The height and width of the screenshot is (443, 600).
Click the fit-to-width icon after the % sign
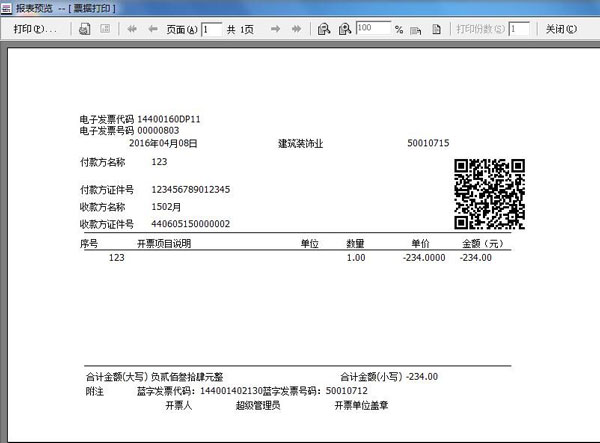pyautogui.click(x=417, y=29)
